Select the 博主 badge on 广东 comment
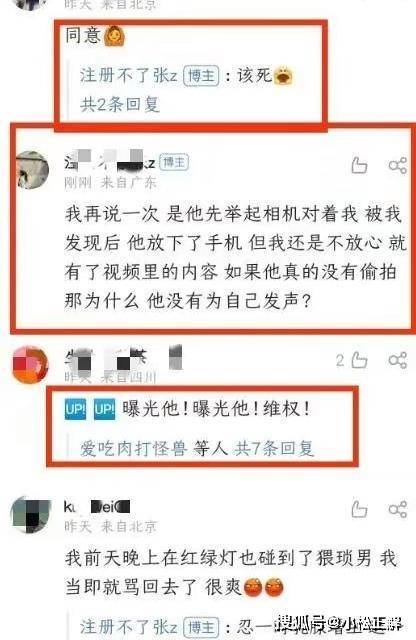Screen dimensions: 416x640 174,162
